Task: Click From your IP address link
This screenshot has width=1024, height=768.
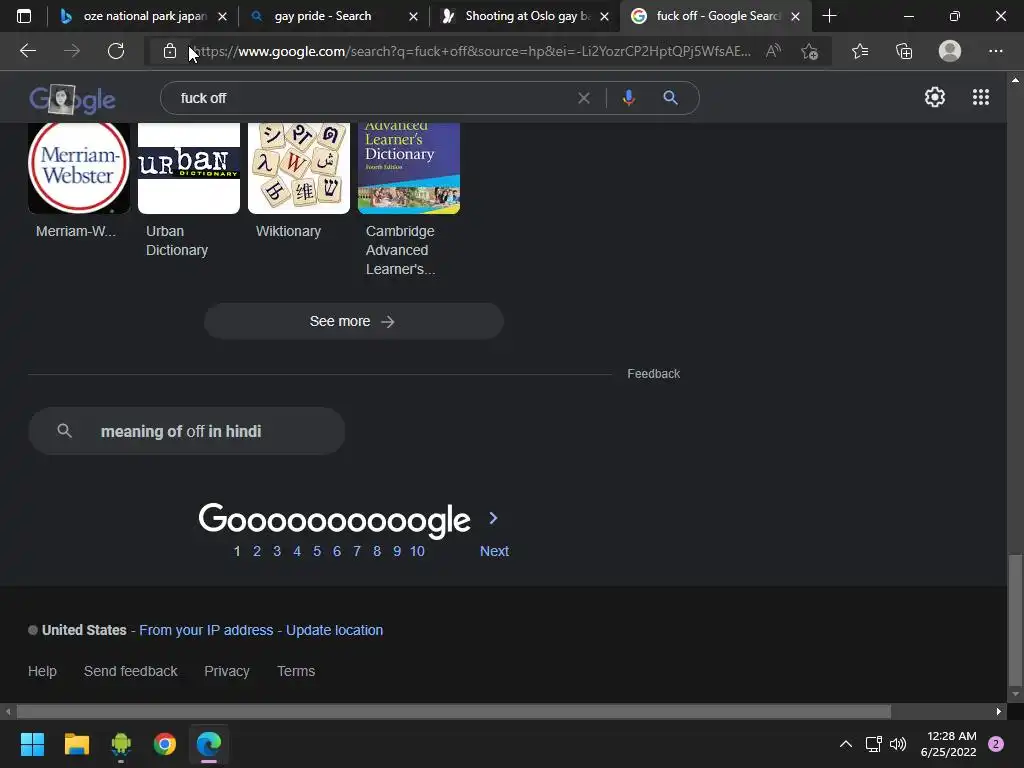Action: coord(206,630)
